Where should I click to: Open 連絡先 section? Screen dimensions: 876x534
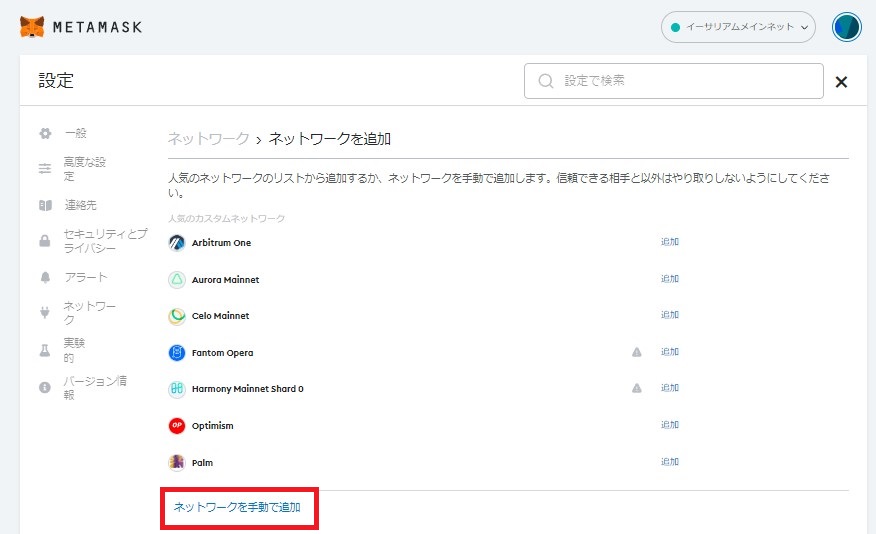pos(80,206)
